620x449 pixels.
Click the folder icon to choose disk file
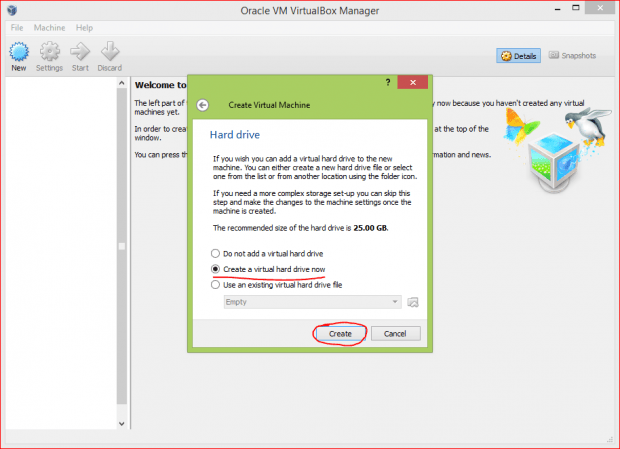point(413,302)
